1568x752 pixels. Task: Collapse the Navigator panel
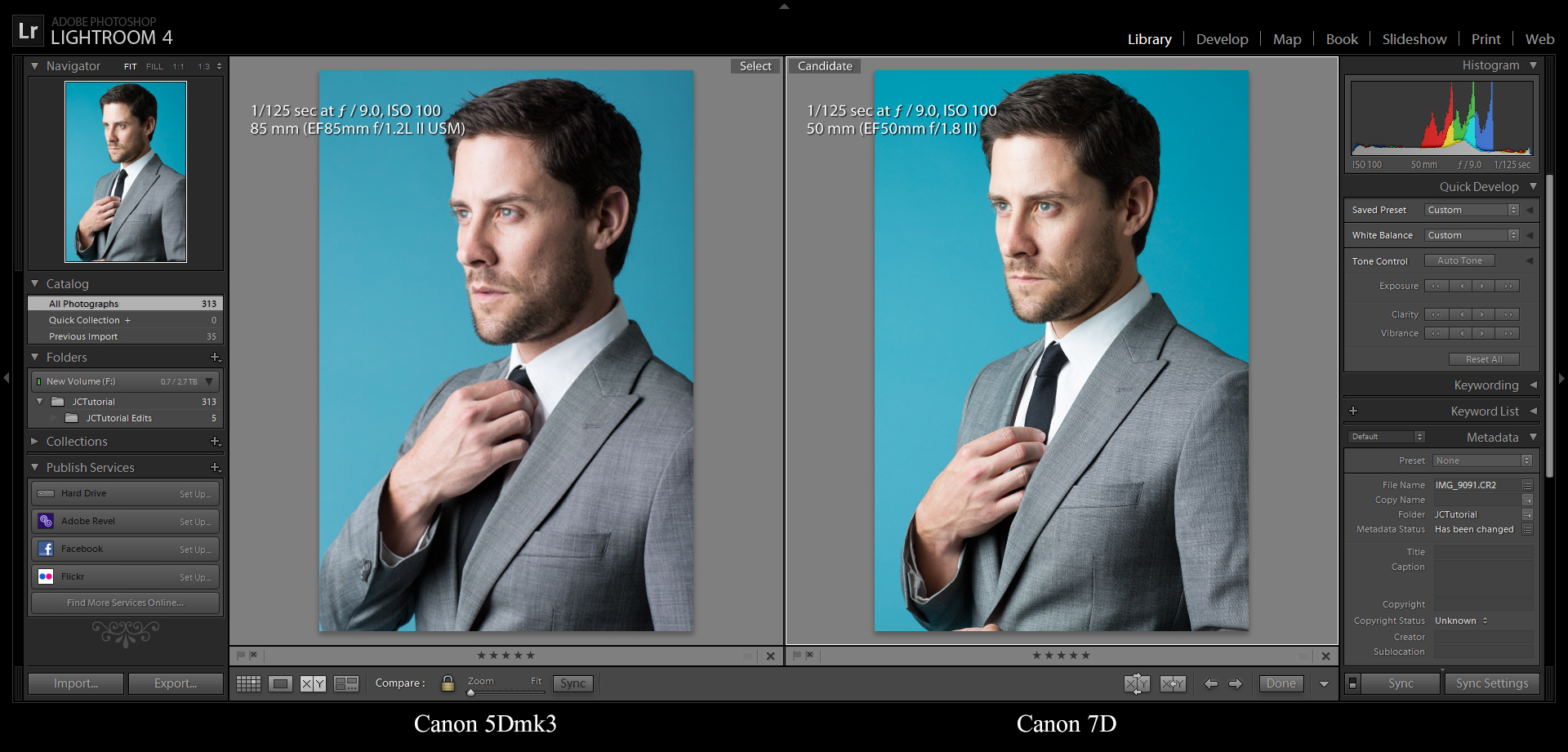(34, 66)
